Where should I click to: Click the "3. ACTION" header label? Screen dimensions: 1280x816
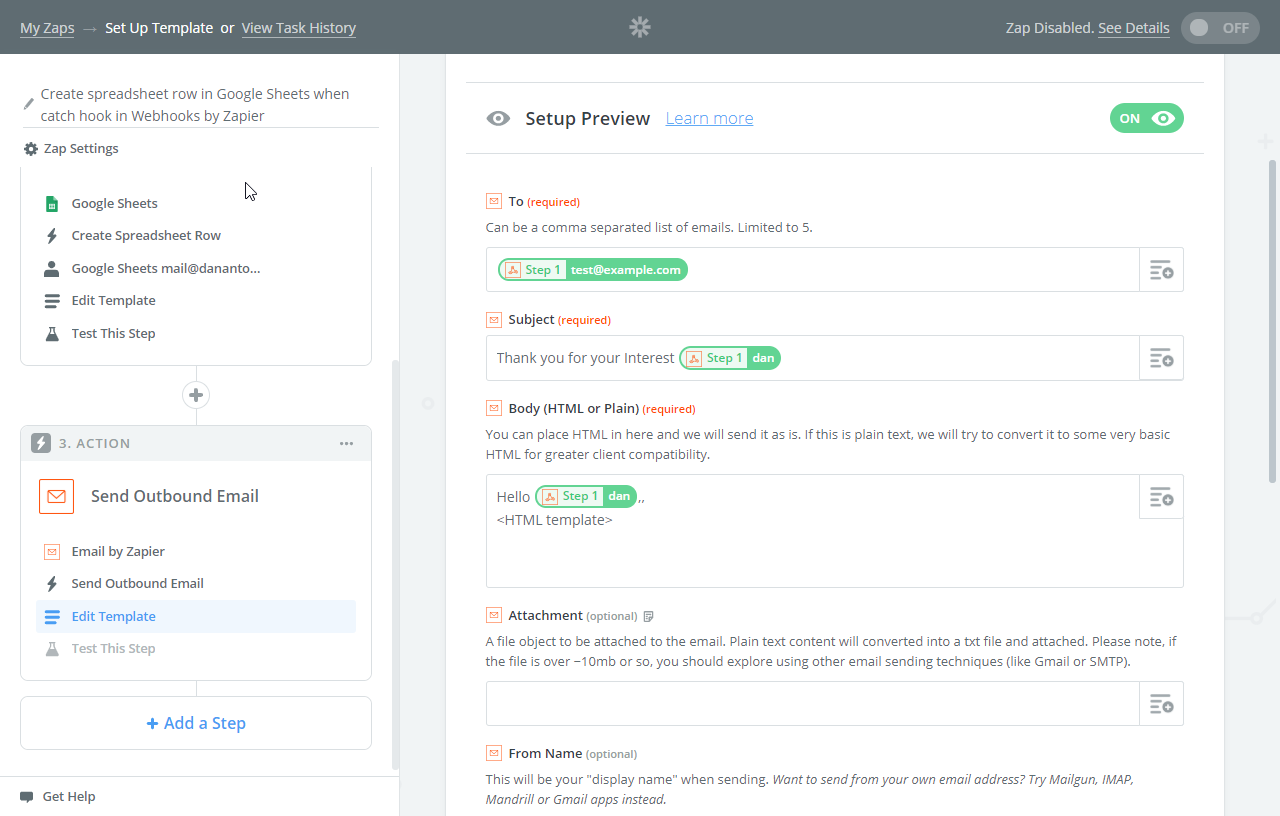(x=94, y=443)
